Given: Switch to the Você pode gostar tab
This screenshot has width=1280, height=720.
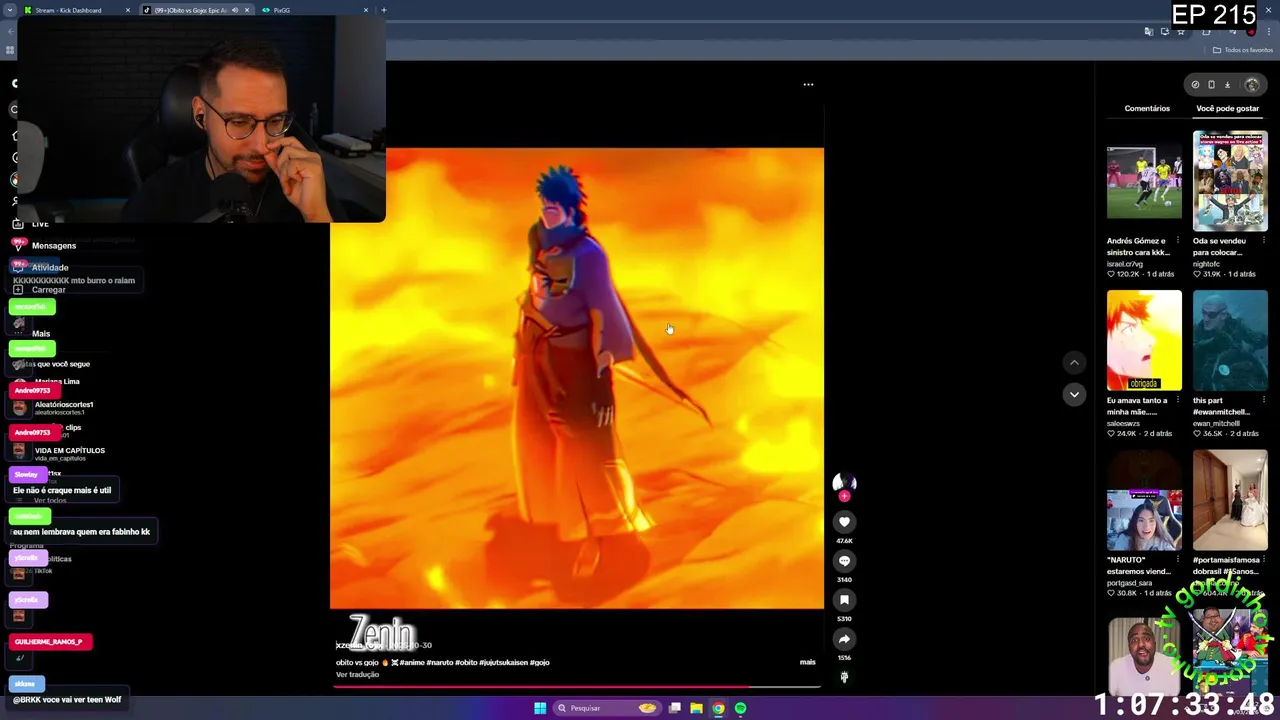Looking at the screenshot, I should point(1227,108).
